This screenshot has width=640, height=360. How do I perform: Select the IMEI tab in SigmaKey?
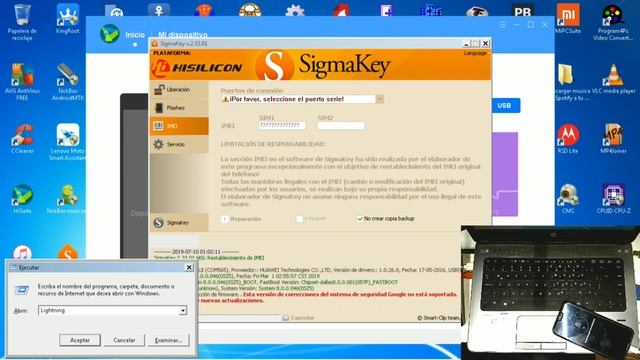click(179, 126)
